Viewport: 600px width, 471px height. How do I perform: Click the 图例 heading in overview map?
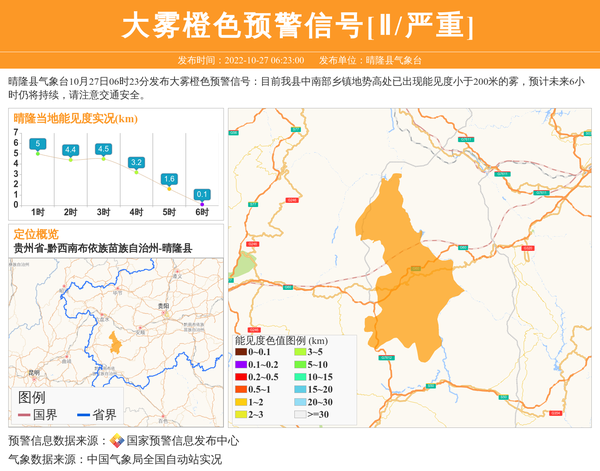click(31, 397)
